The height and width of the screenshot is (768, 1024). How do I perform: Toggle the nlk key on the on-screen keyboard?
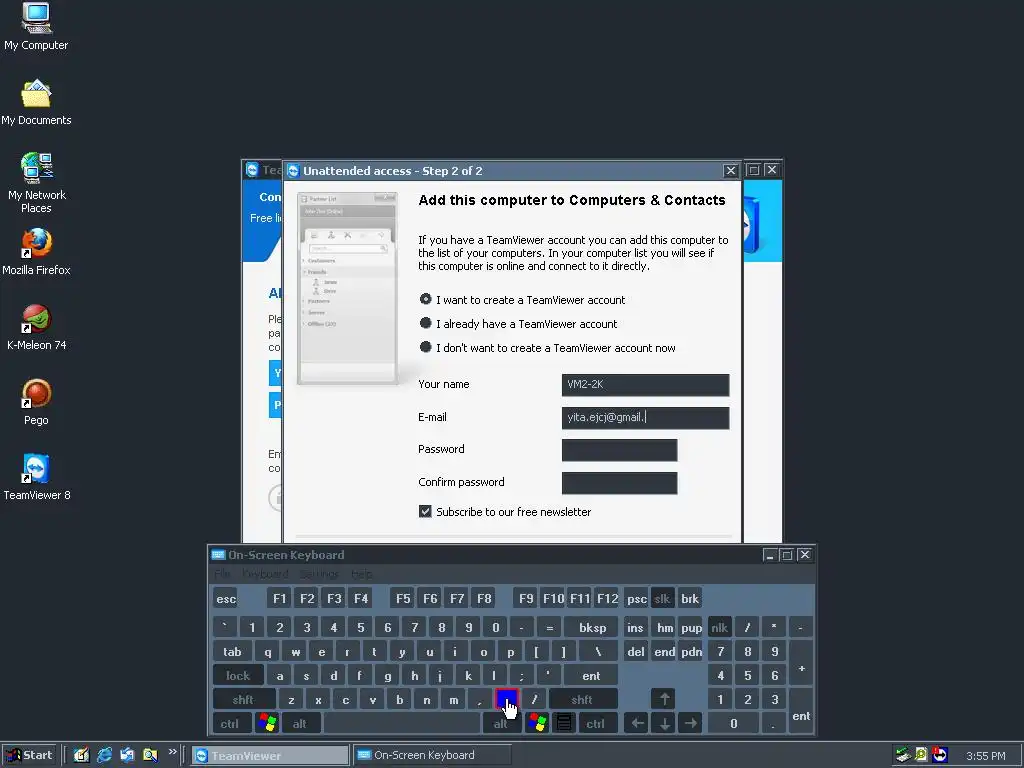[720, 628]
